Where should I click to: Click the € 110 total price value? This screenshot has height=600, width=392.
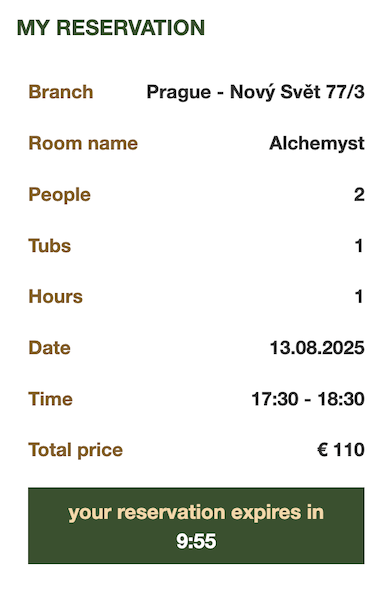(341, 450)
